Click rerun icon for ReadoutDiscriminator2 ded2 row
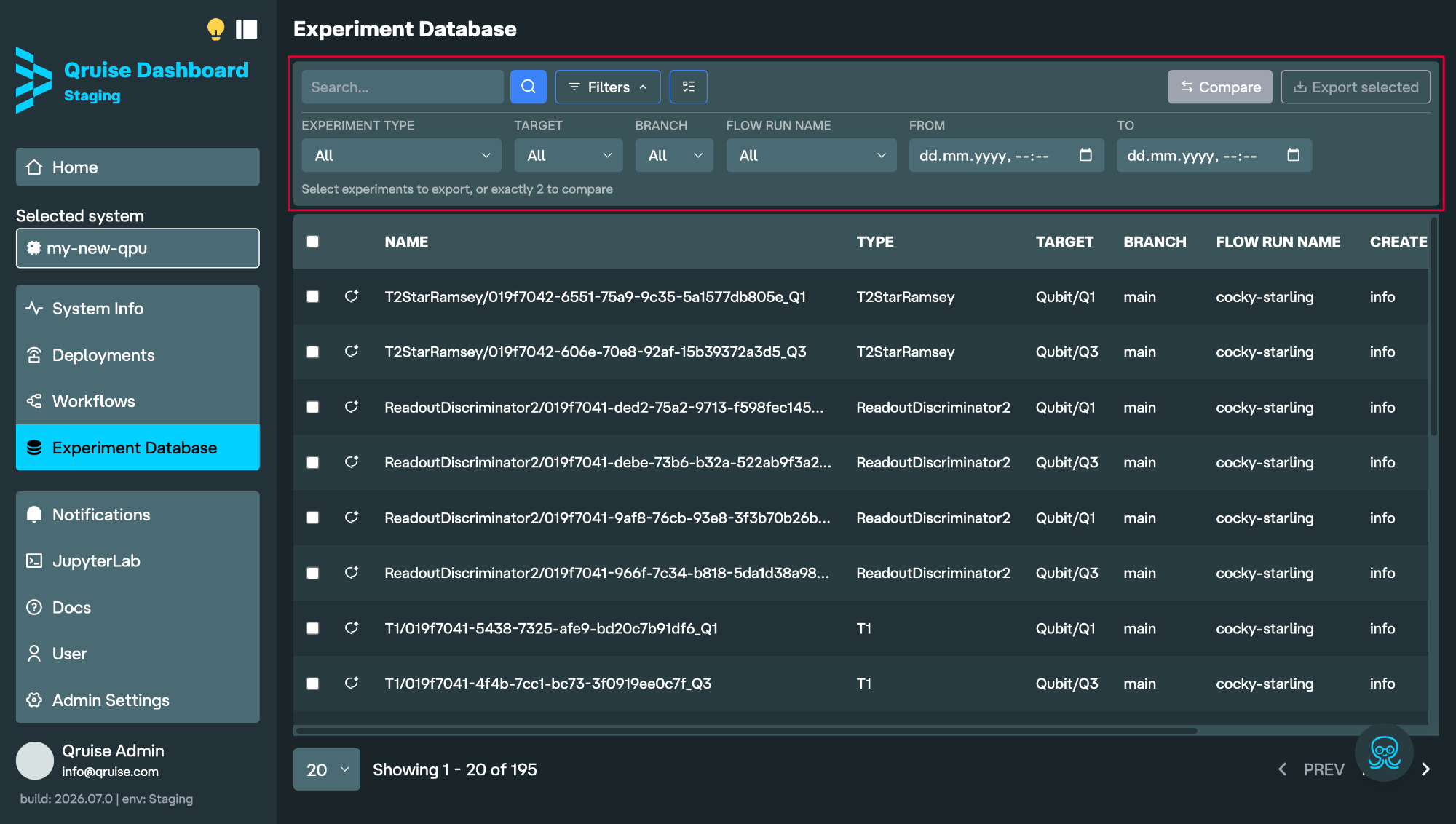 (x=352, y=407)
